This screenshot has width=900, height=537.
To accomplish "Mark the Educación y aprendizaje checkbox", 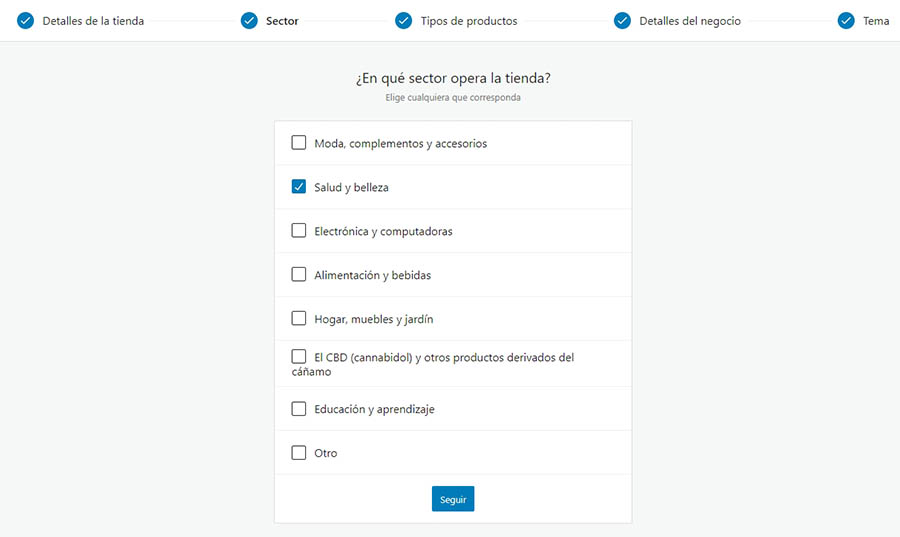I will click(x=299, y=408).
